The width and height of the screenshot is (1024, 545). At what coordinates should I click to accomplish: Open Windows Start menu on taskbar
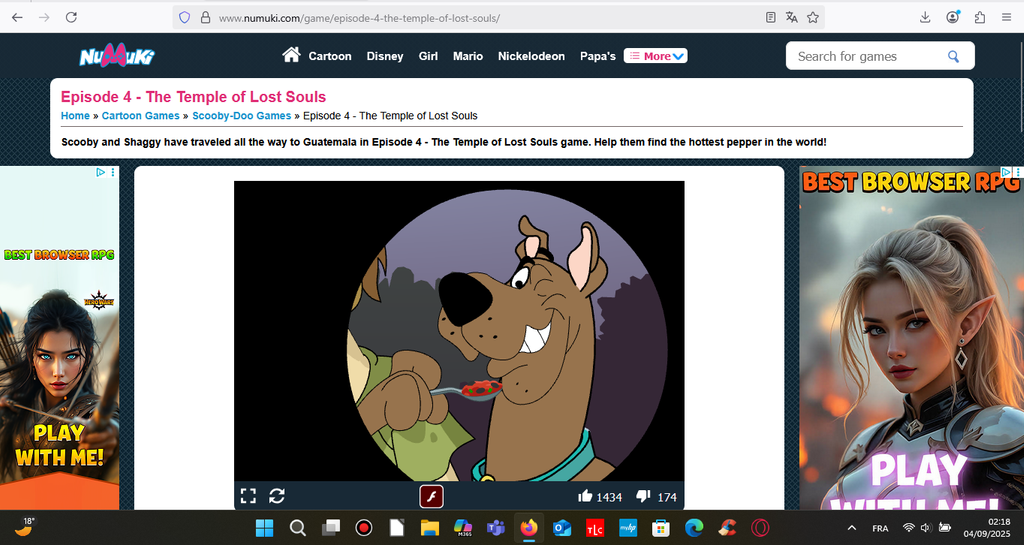(x=264, y=527)
